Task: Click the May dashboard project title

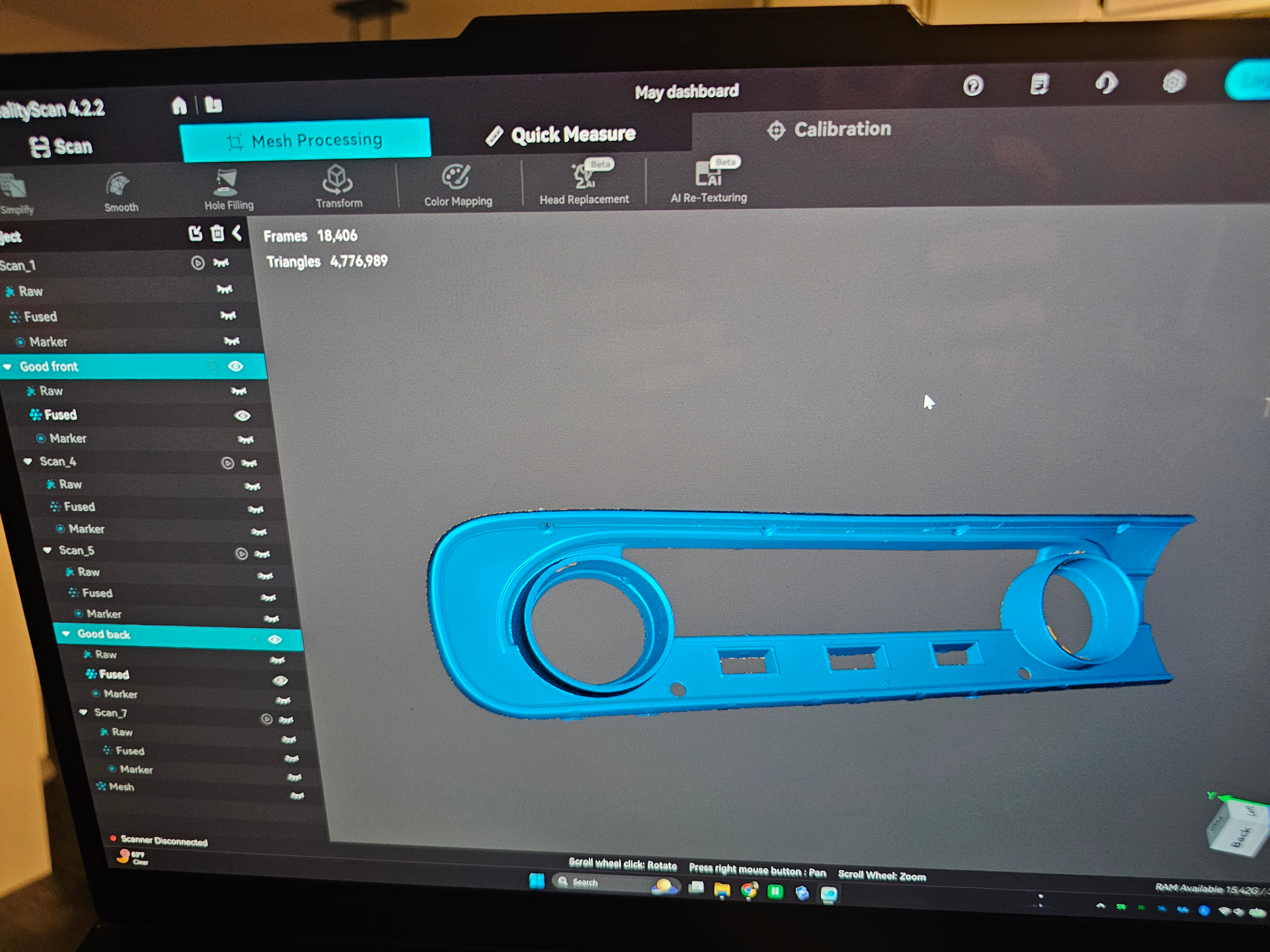Action: tap(687, 91)
